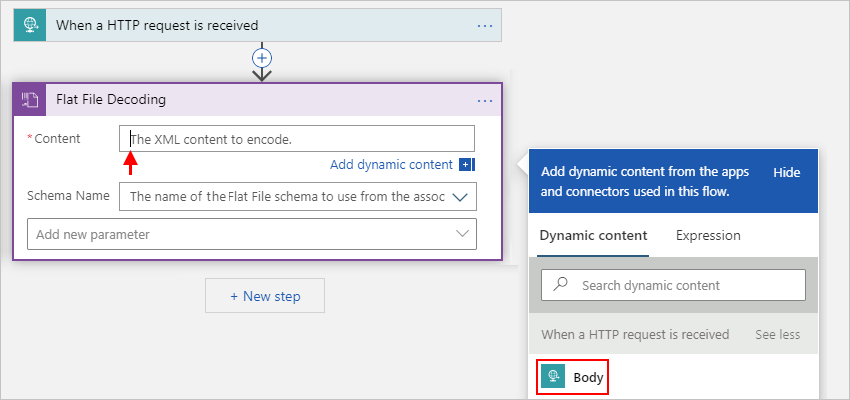
Task: Click the Flat File Decoding title
Action: click(111, 100)
